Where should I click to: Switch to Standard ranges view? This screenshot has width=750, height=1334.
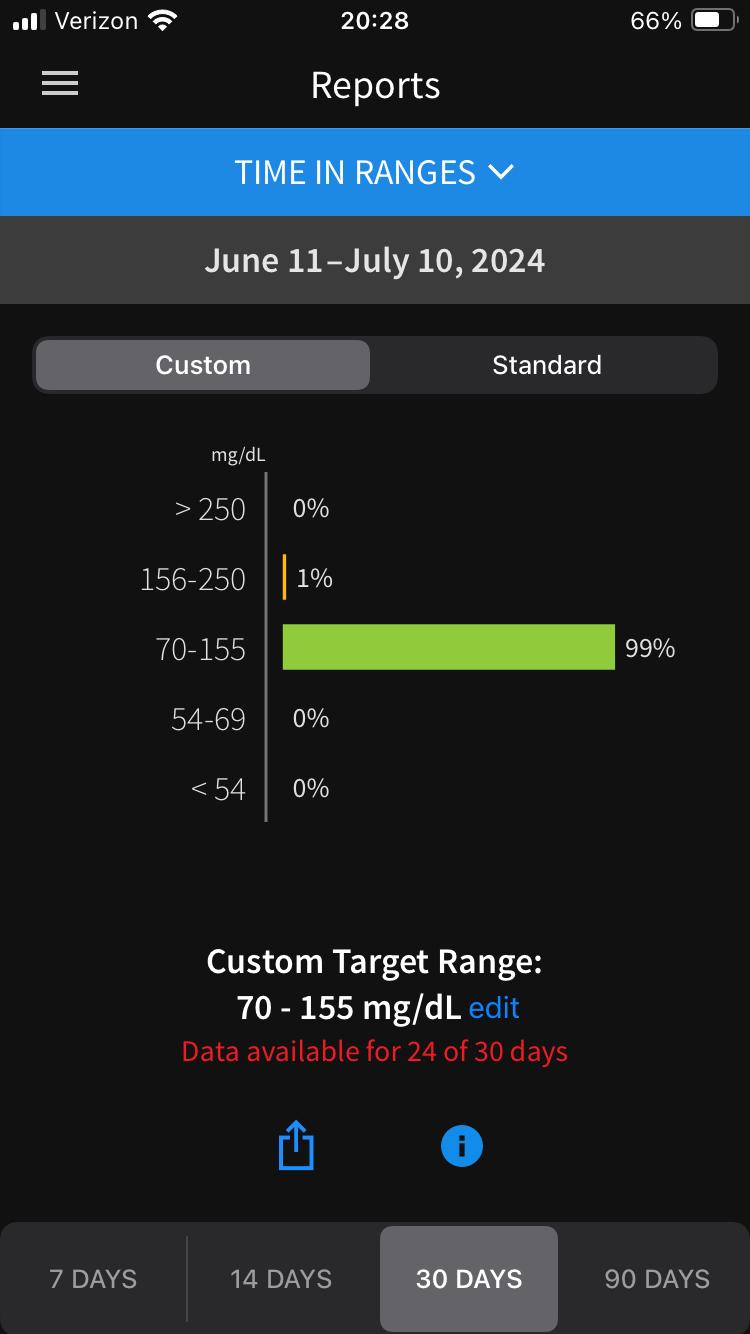(x=546, y=365)
